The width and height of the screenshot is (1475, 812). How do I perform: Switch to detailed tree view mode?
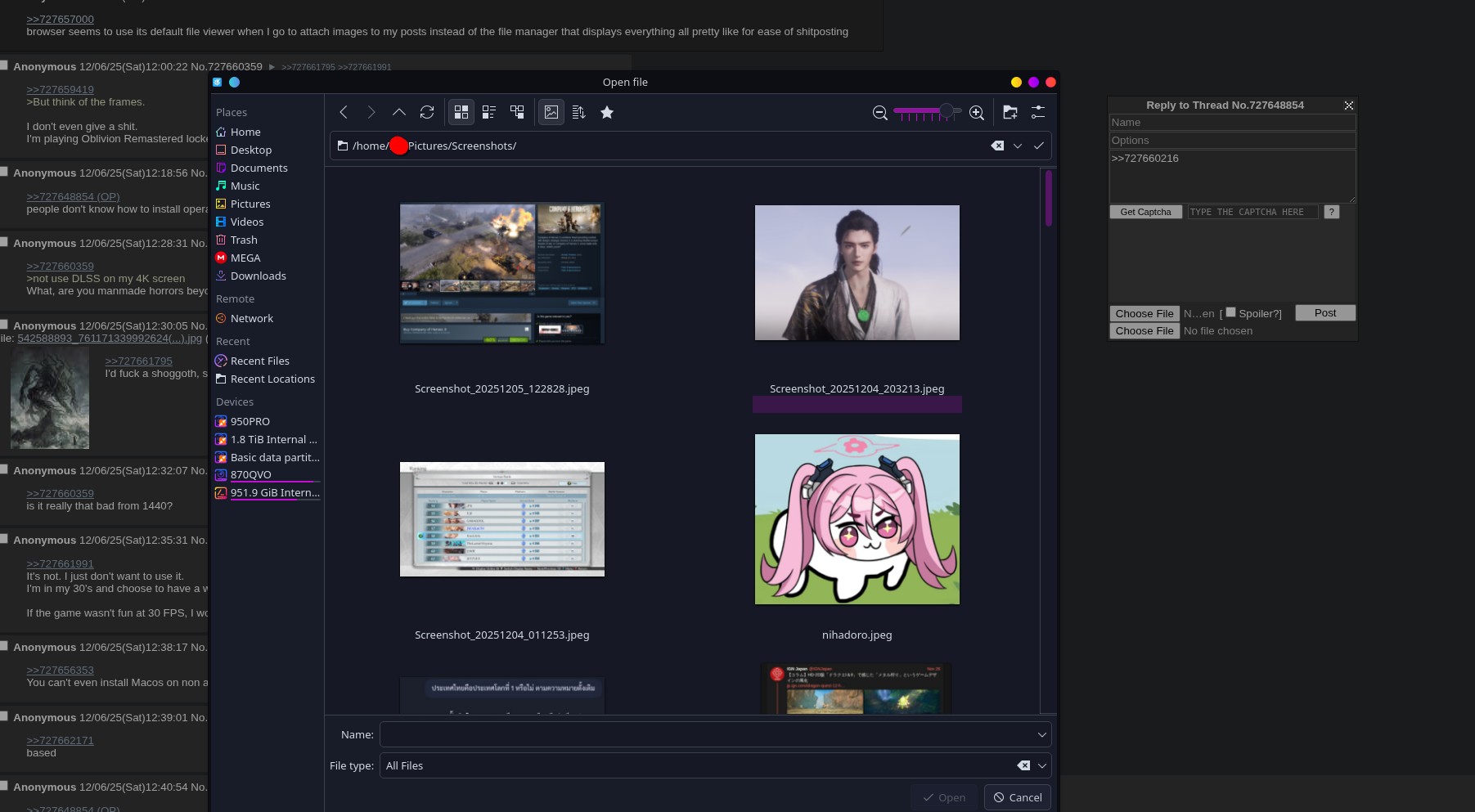(517, 113)
